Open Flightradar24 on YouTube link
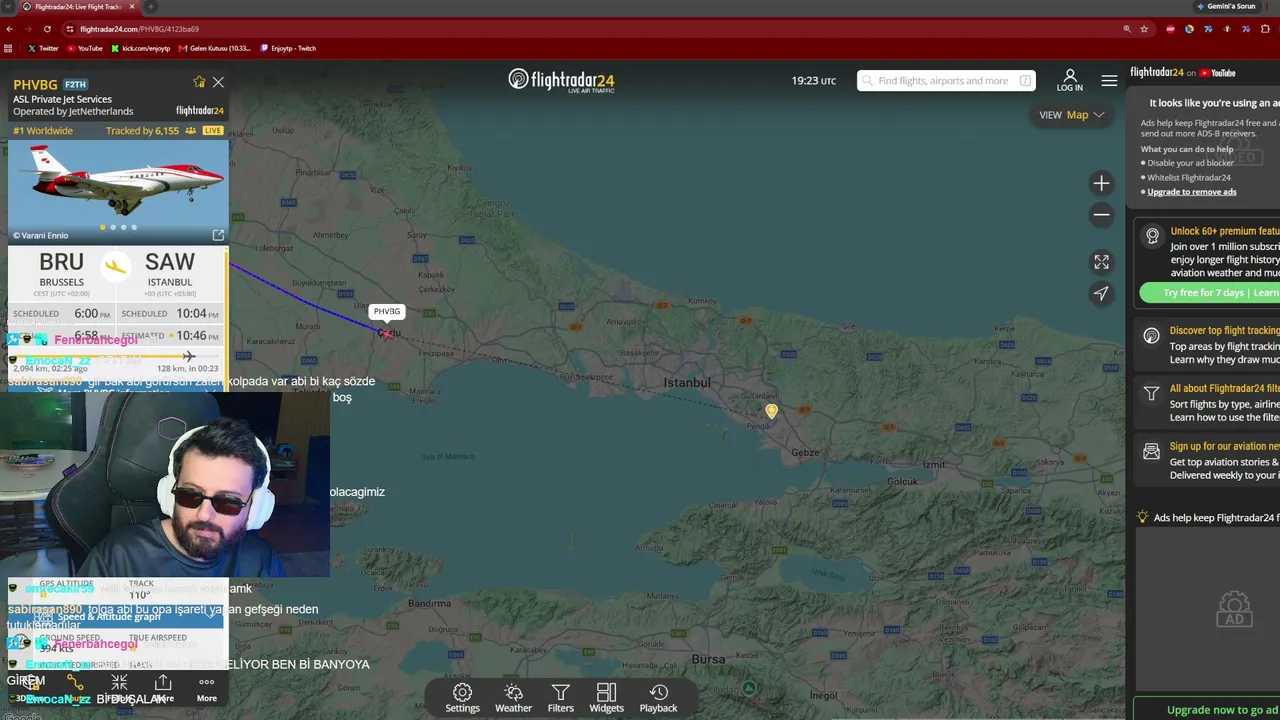The image size is (1280, 720). (1183, 73)
